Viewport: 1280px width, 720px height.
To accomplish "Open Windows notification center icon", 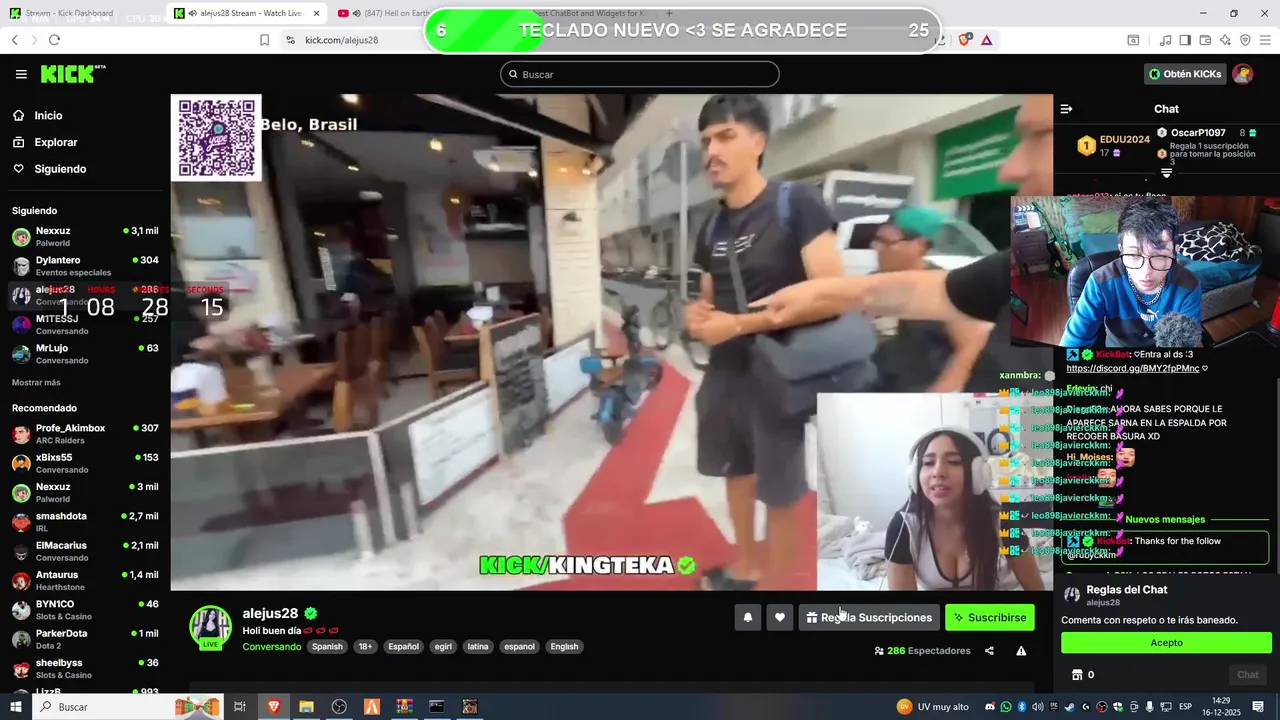I will pyautogui.click(x=1257, y=707).
